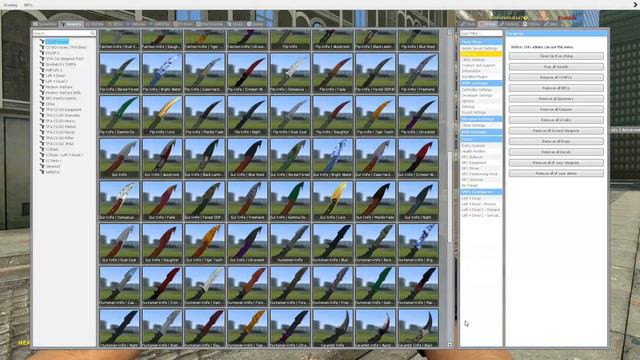
Task: Click Stop all Sounds button
Action: point(556,67)
